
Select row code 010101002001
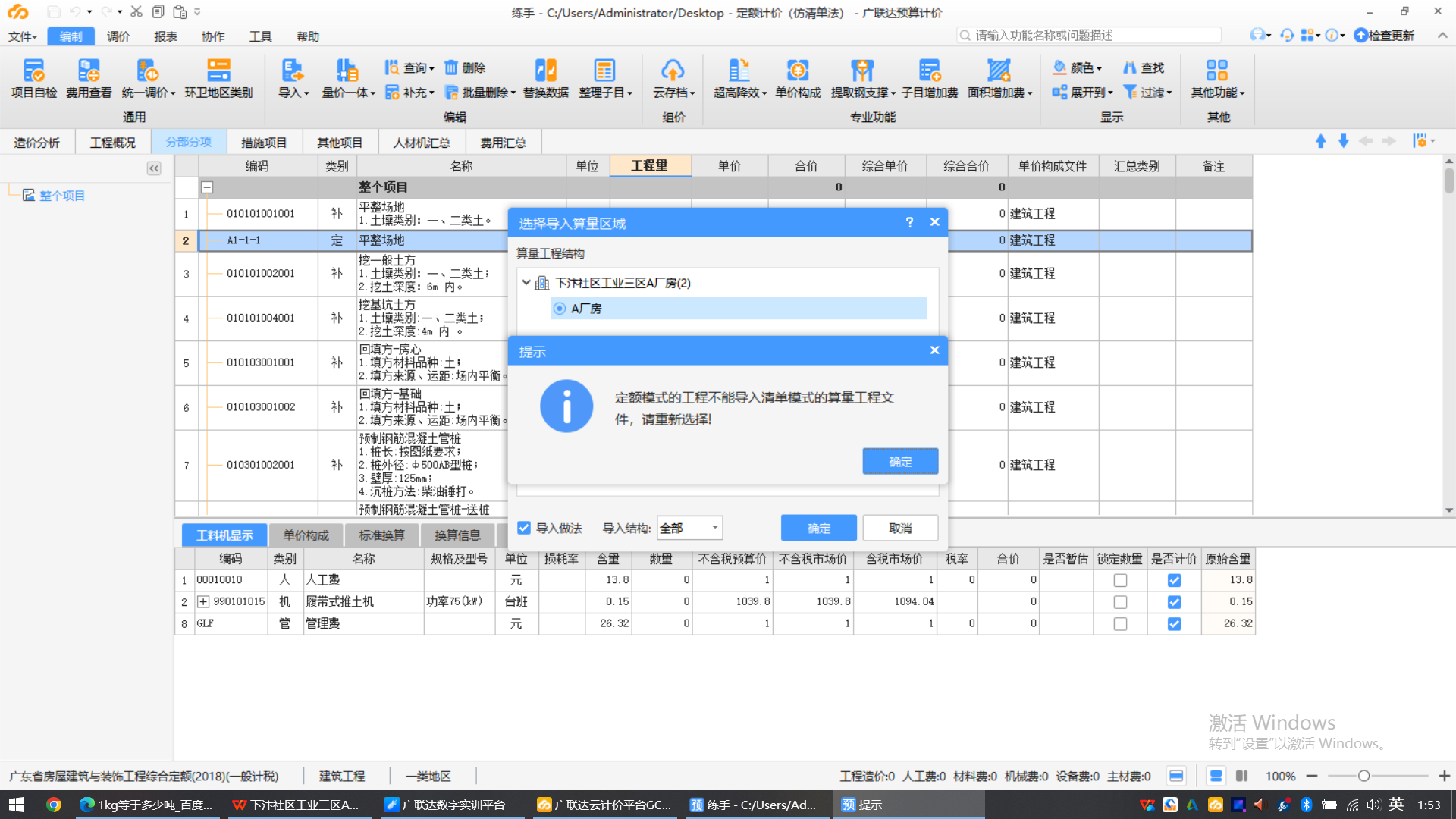click(x=260, y=273)
